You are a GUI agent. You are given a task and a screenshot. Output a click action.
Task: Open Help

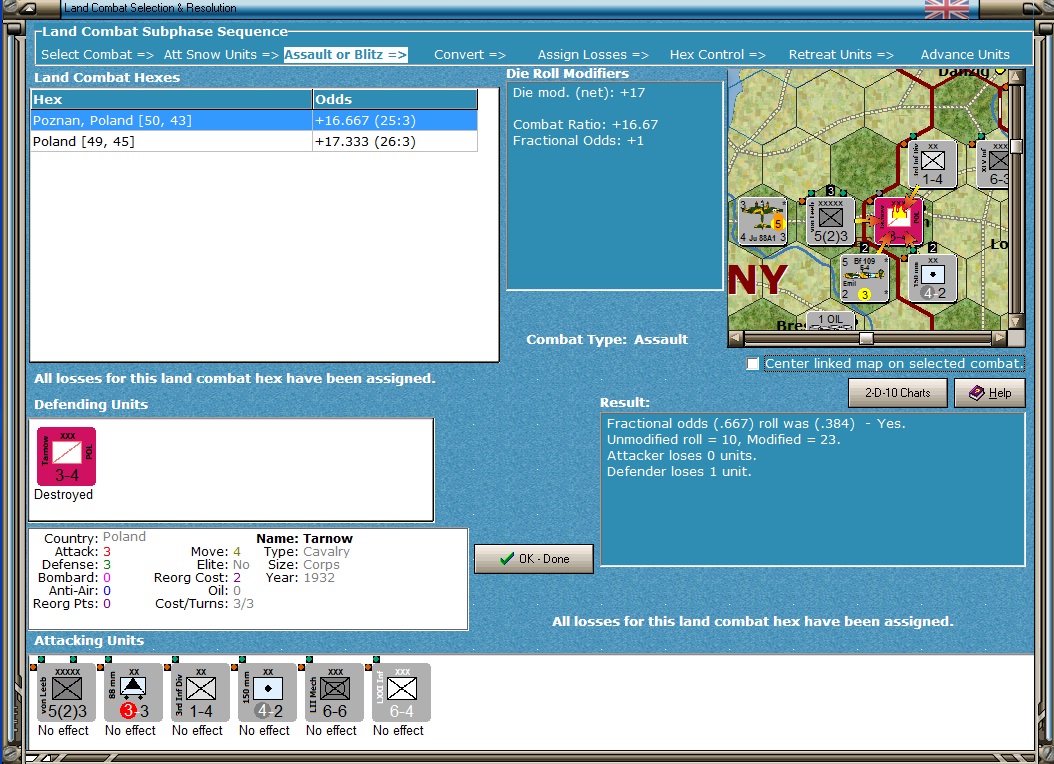[989, 393]
